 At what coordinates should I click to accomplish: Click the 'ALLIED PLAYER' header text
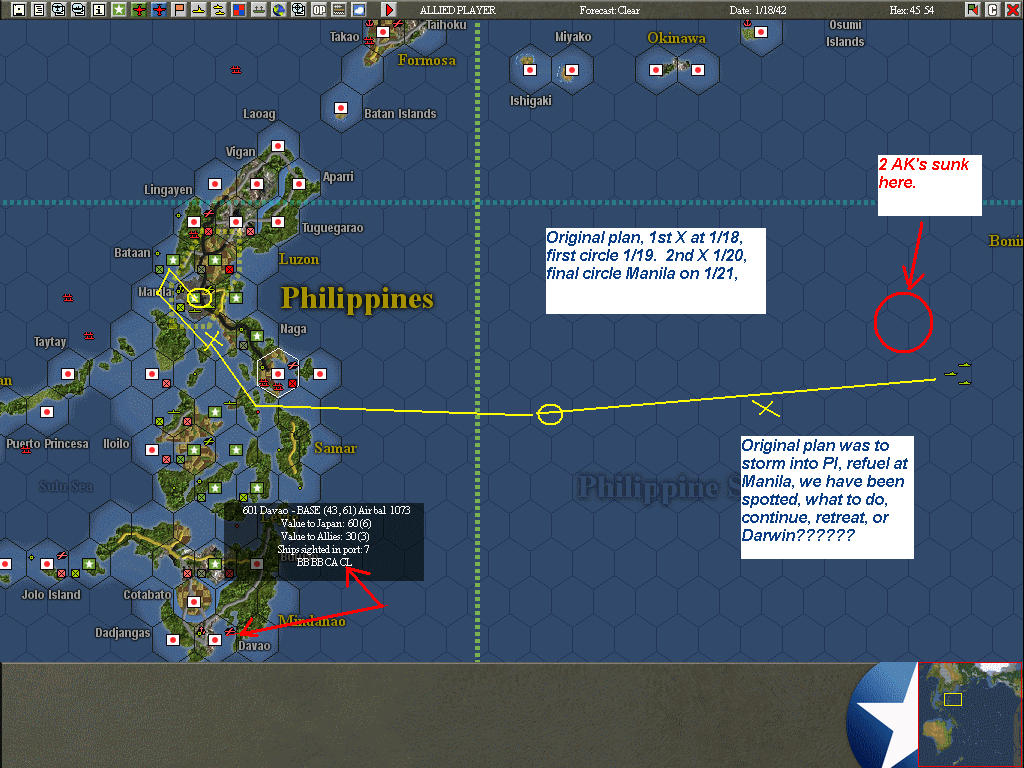click(x=457, y=10)
